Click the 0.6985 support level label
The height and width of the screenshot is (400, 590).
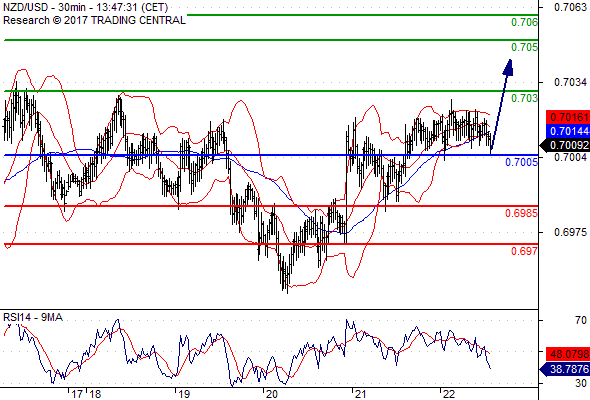(521, 213)
